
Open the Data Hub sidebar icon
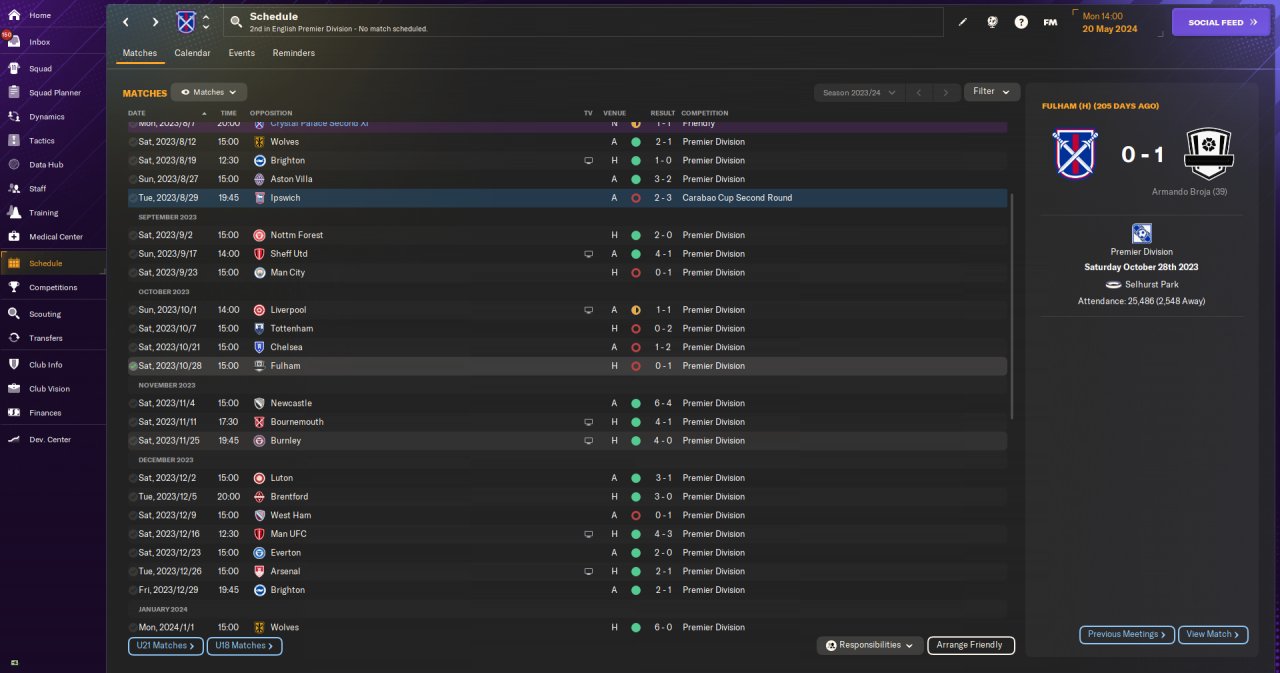click(x=14, y=165)
